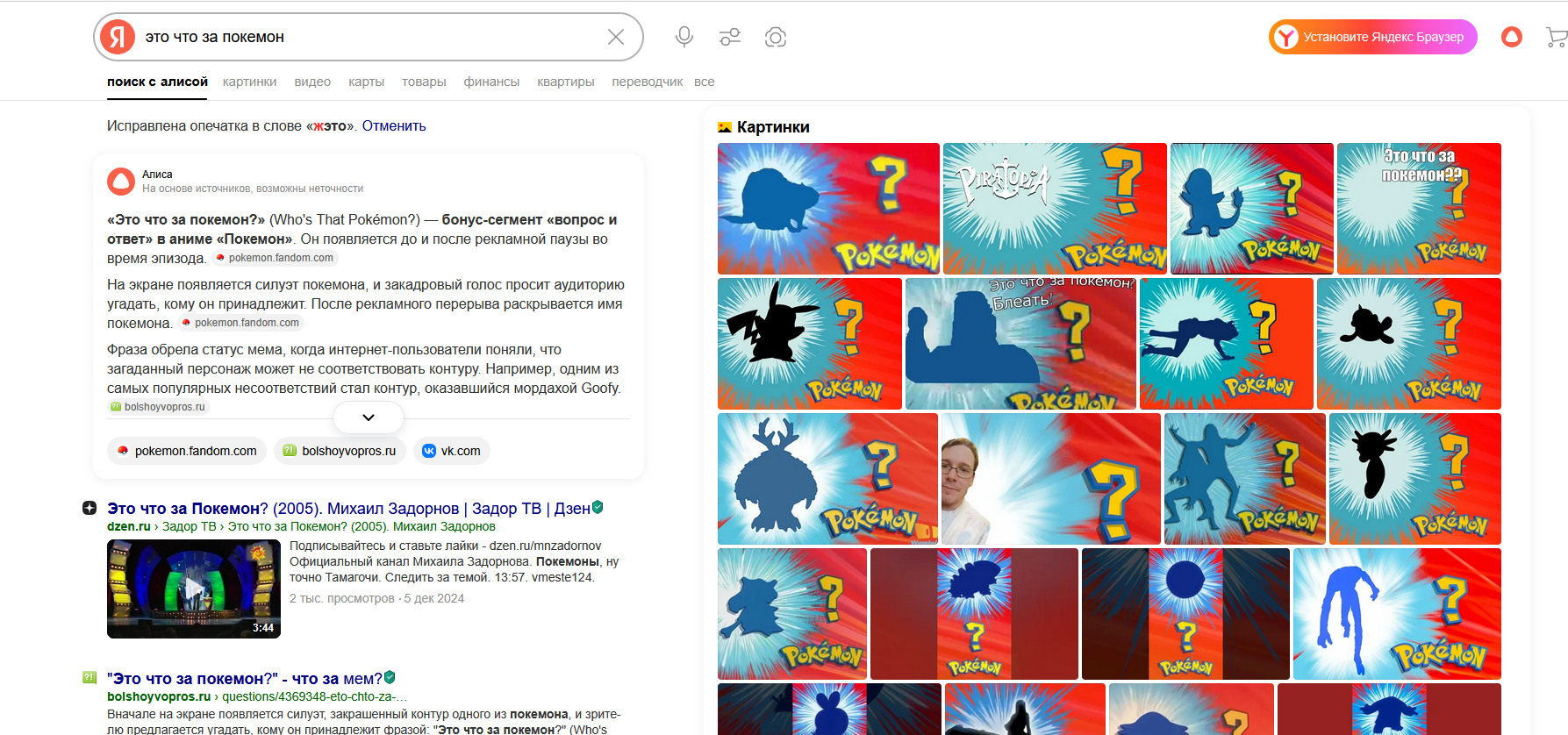The height and width of the screenshot is (735, 1568).
Task: Open dancing figure silhouette image
Action: pyautogui.click(x=1245, y=479)
